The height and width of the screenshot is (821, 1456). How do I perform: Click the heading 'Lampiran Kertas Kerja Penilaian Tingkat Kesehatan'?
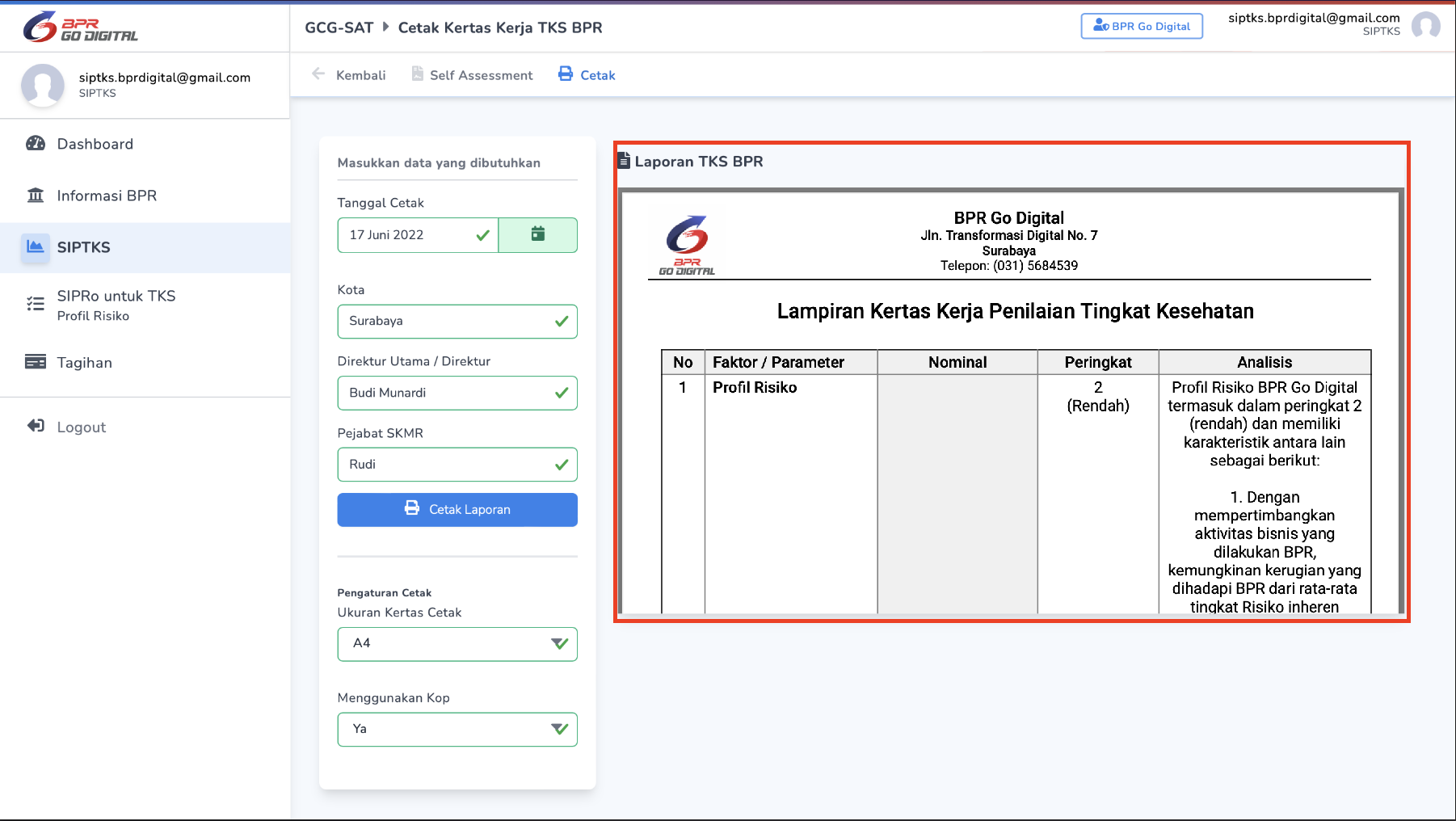[1015, 311]
